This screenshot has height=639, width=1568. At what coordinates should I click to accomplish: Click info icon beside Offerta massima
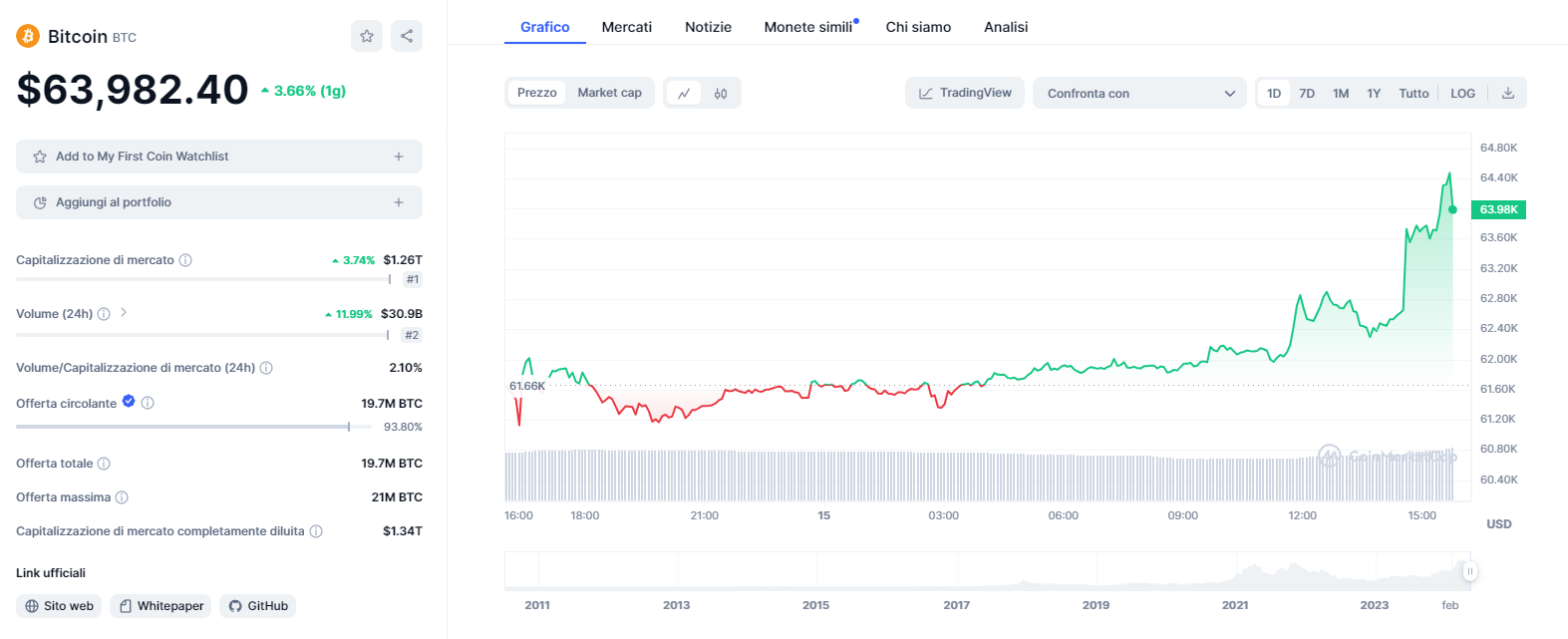click(122, 497)
